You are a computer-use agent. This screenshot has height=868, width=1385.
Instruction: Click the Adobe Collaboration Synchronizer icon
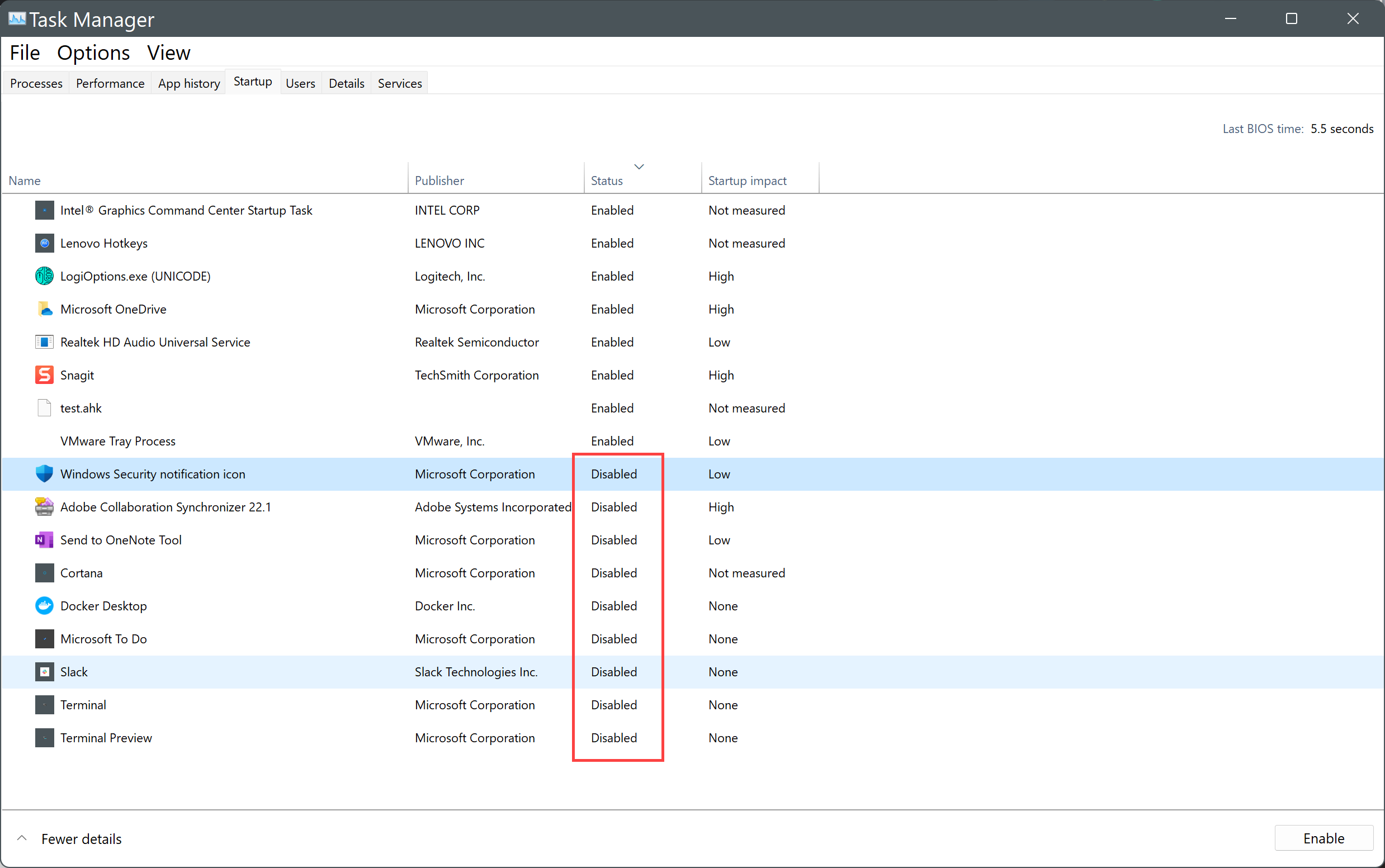(x=44, y=507)
